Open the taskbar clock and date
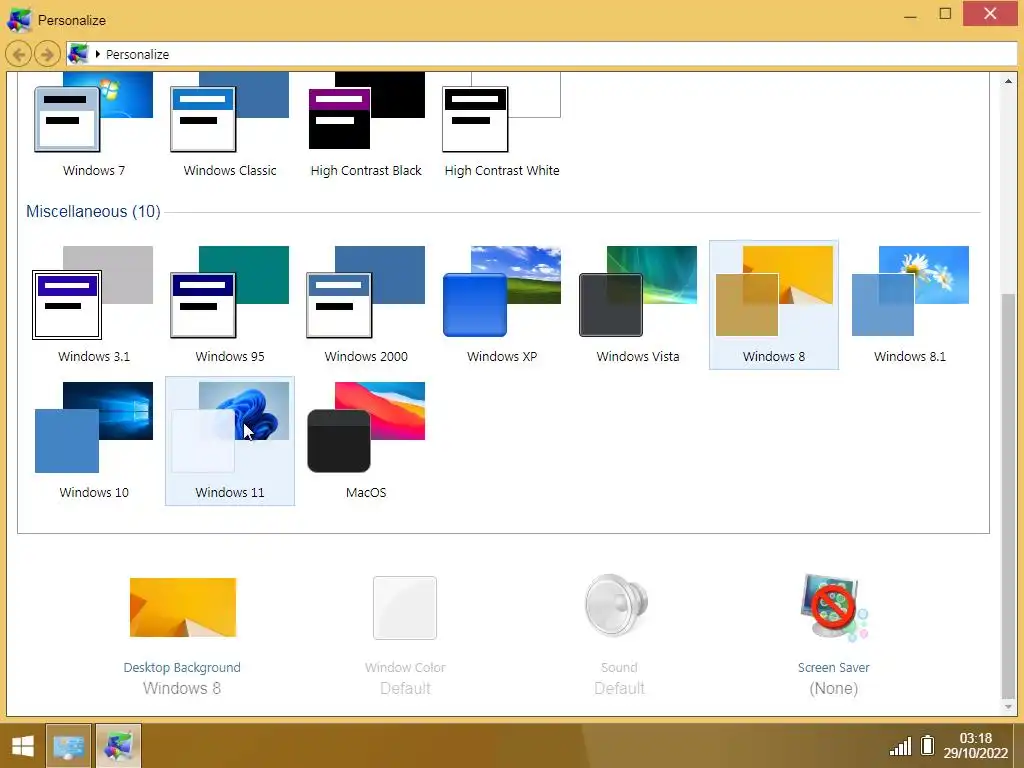The image size is (1024, 768). 976,746
